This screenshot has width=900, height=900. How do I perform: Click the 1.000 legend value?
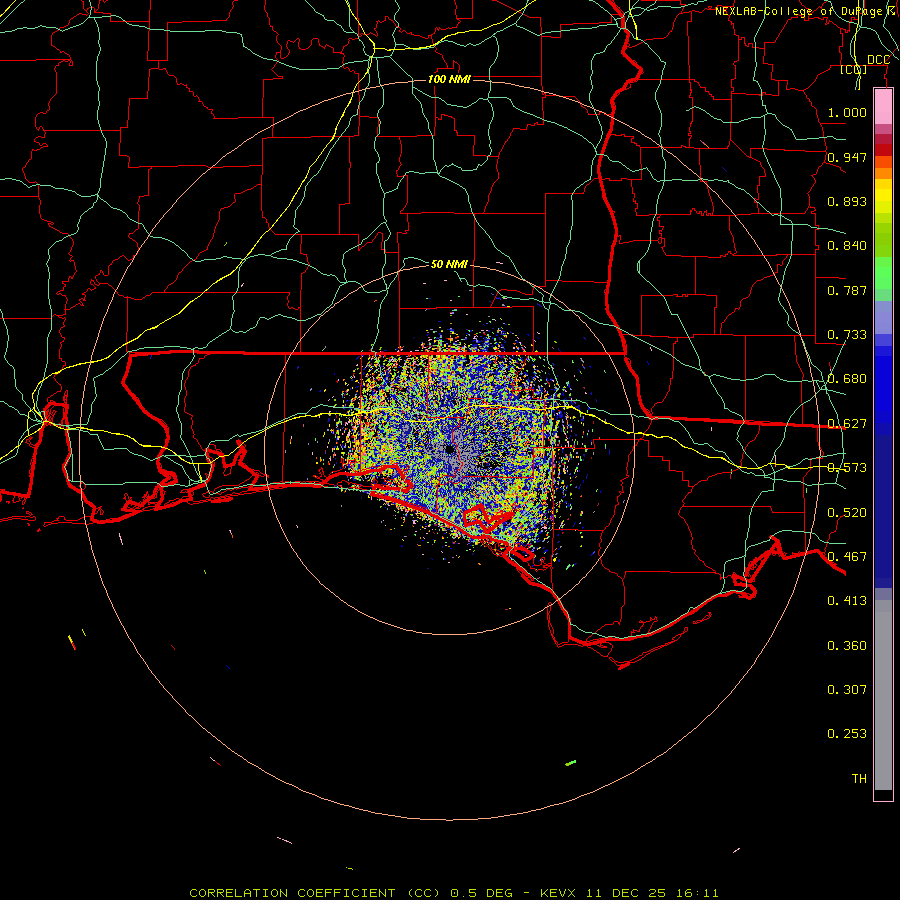[x=847, y=112]
